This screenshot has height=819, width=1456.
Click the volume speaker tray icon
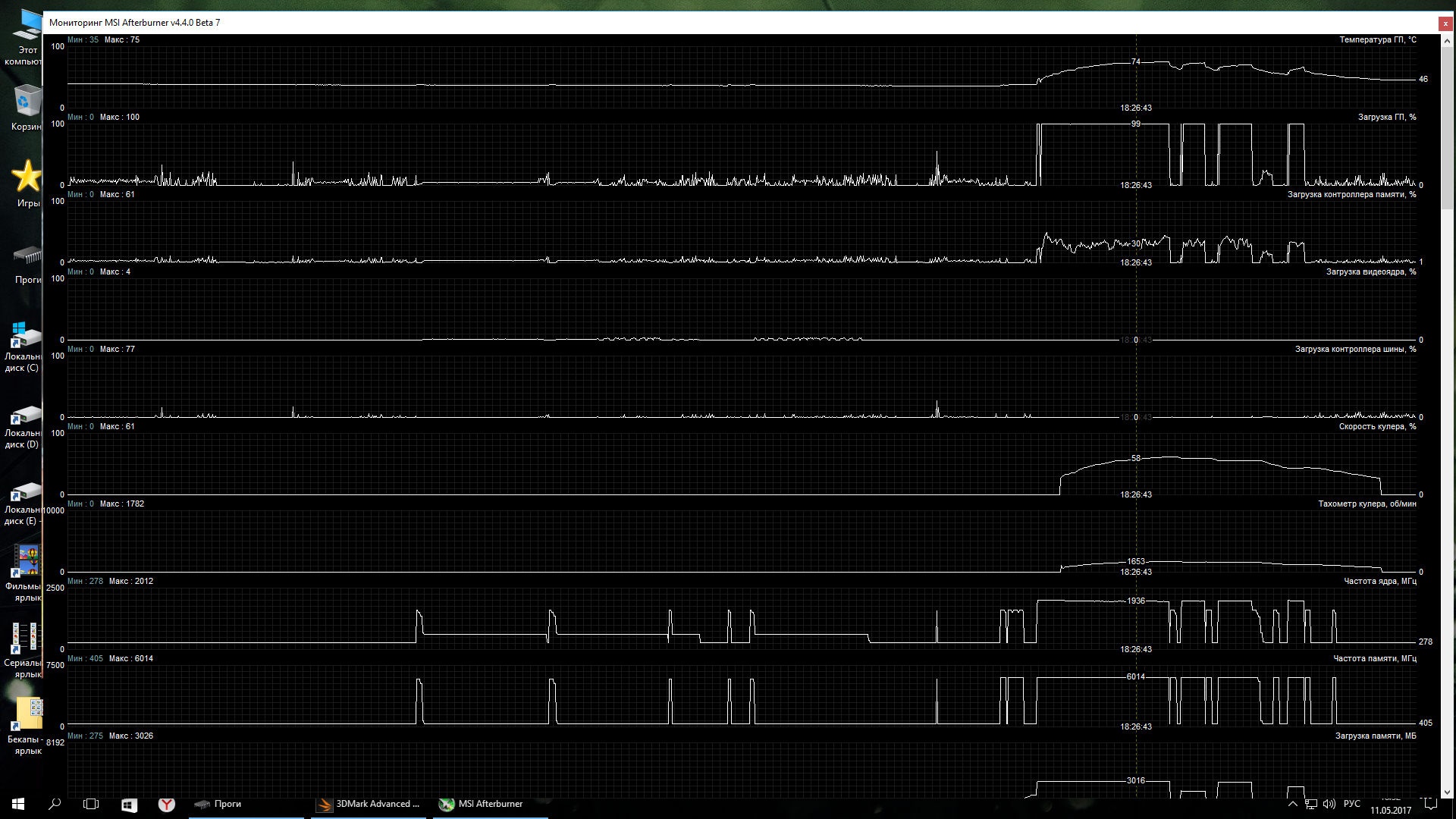click(x=1329, y=804)
